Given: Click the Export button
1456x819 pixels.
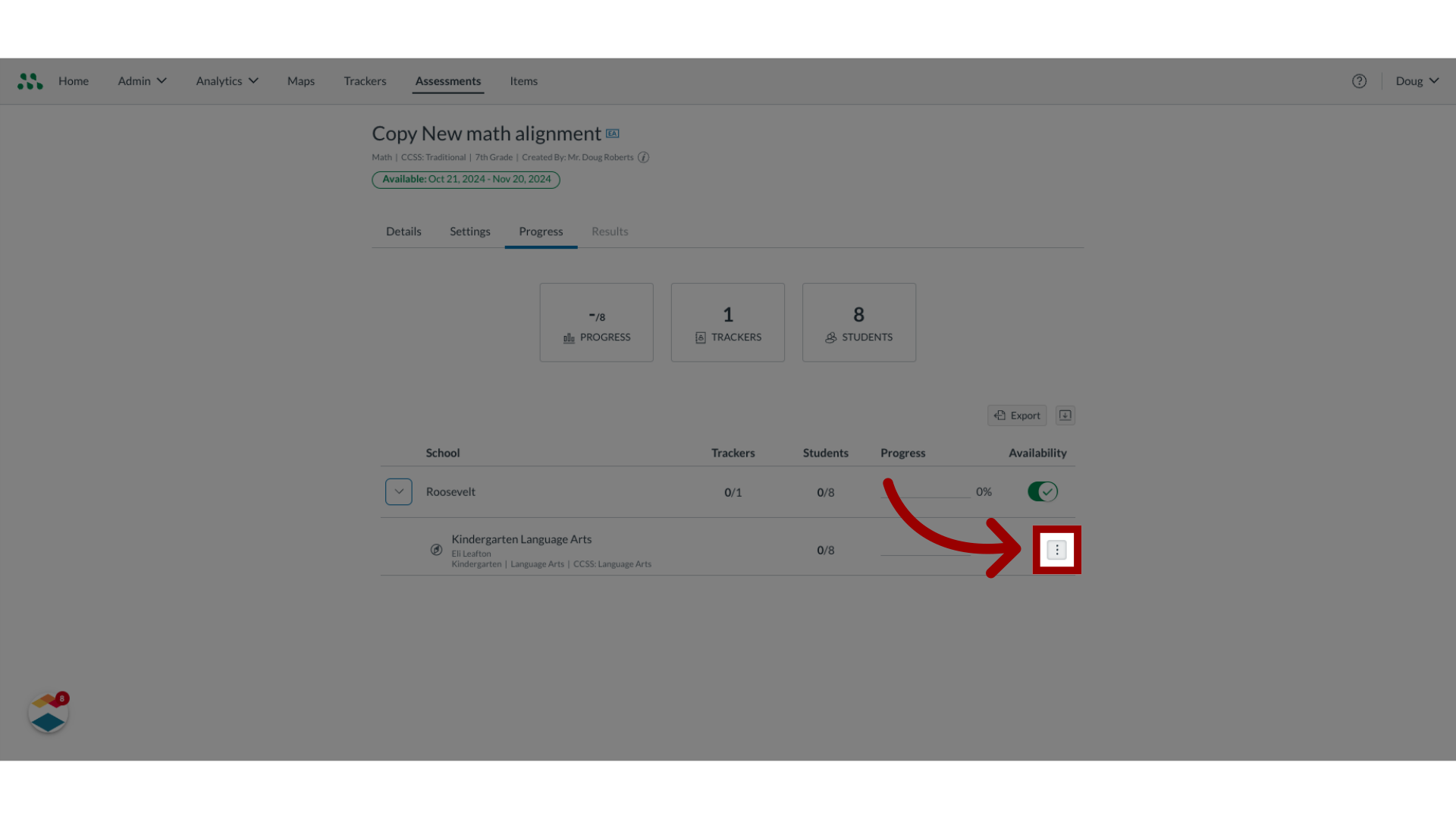Looking at the screenshot, I should 1017,414.
